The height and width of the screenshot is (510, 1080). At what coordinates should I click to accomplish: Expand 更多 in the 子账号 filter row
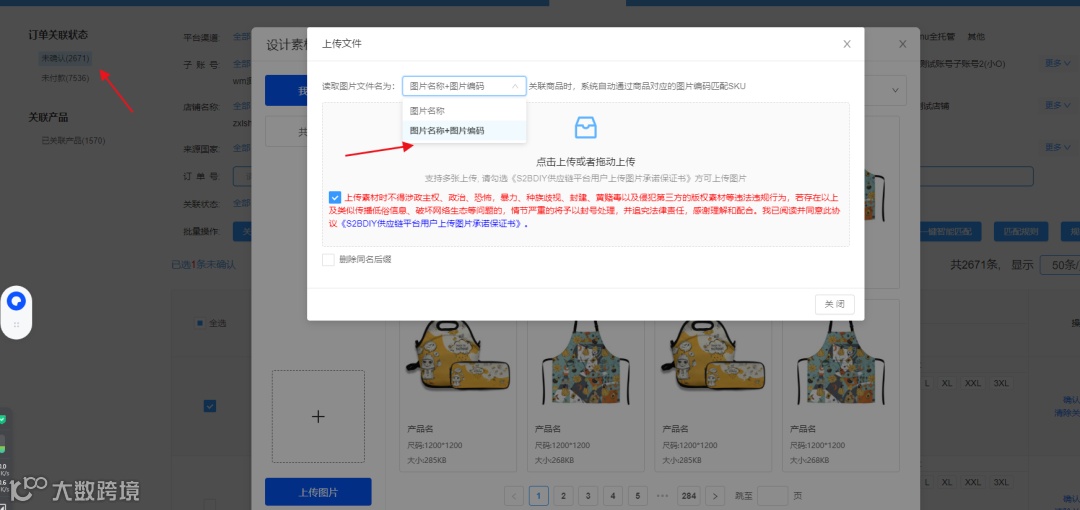1058,63
